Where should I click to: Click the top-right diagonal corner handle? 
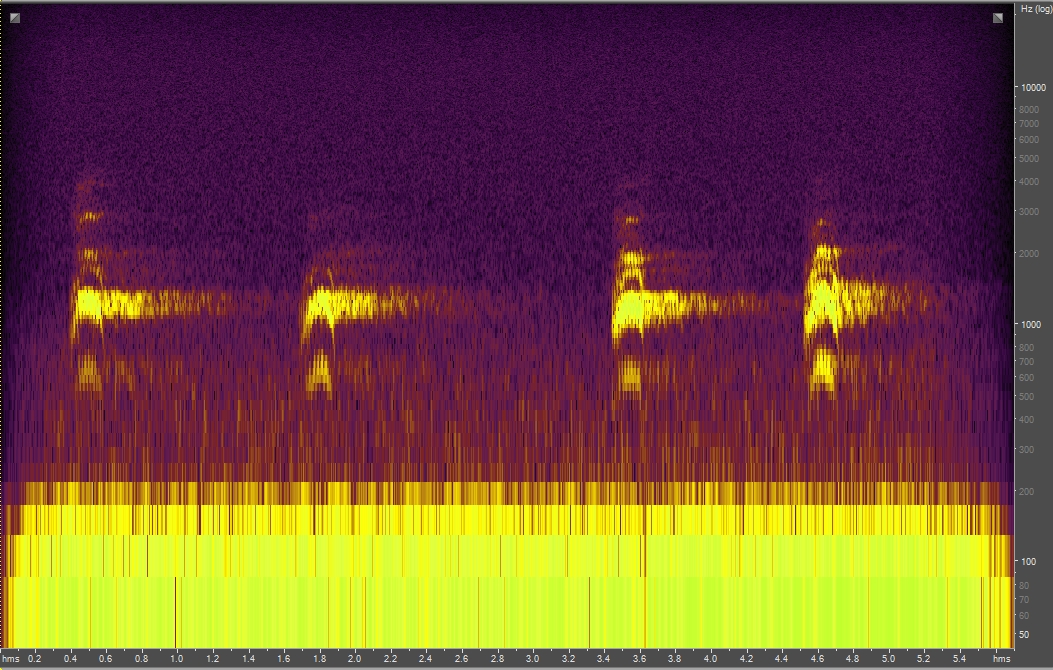coord(997,19)
